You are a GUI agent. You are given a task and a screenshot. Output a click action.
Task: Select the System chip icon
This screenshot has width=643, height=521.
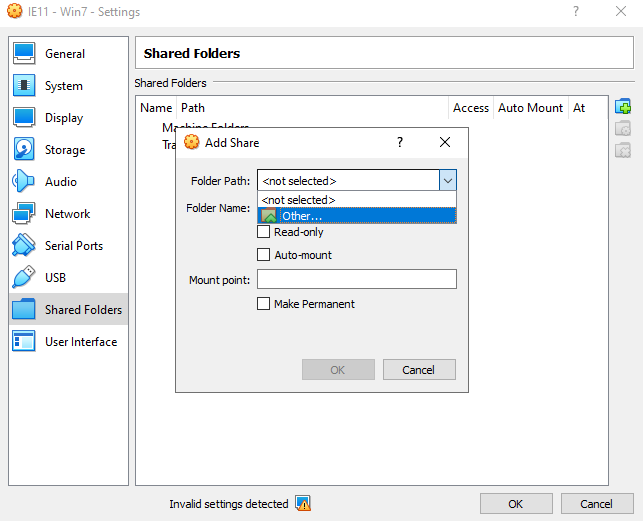click(x=24, y=85)
